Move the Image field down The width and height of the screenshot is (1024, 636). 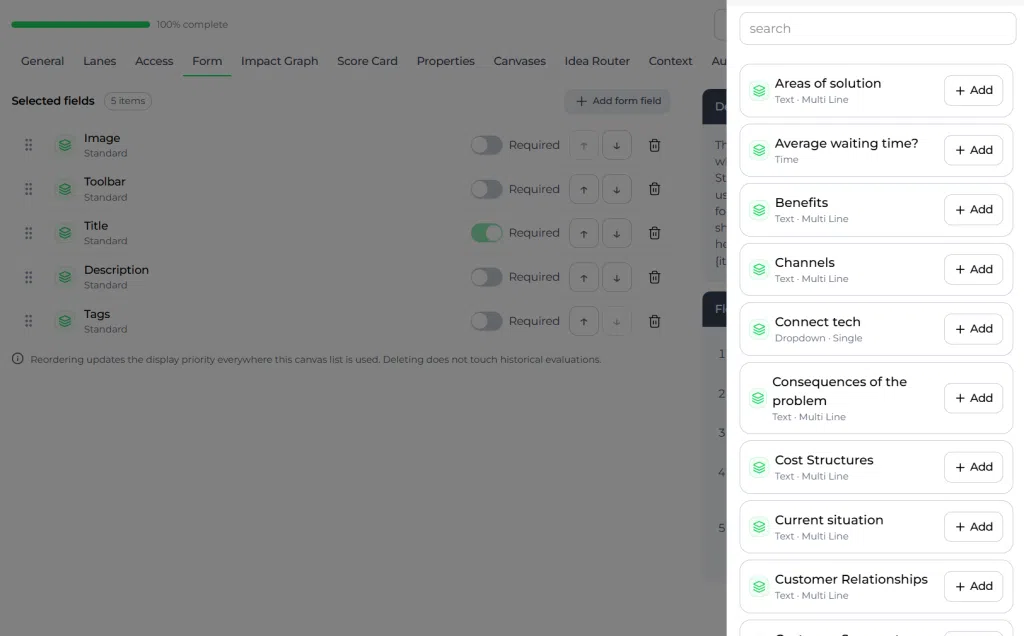(x=616, y=145)
